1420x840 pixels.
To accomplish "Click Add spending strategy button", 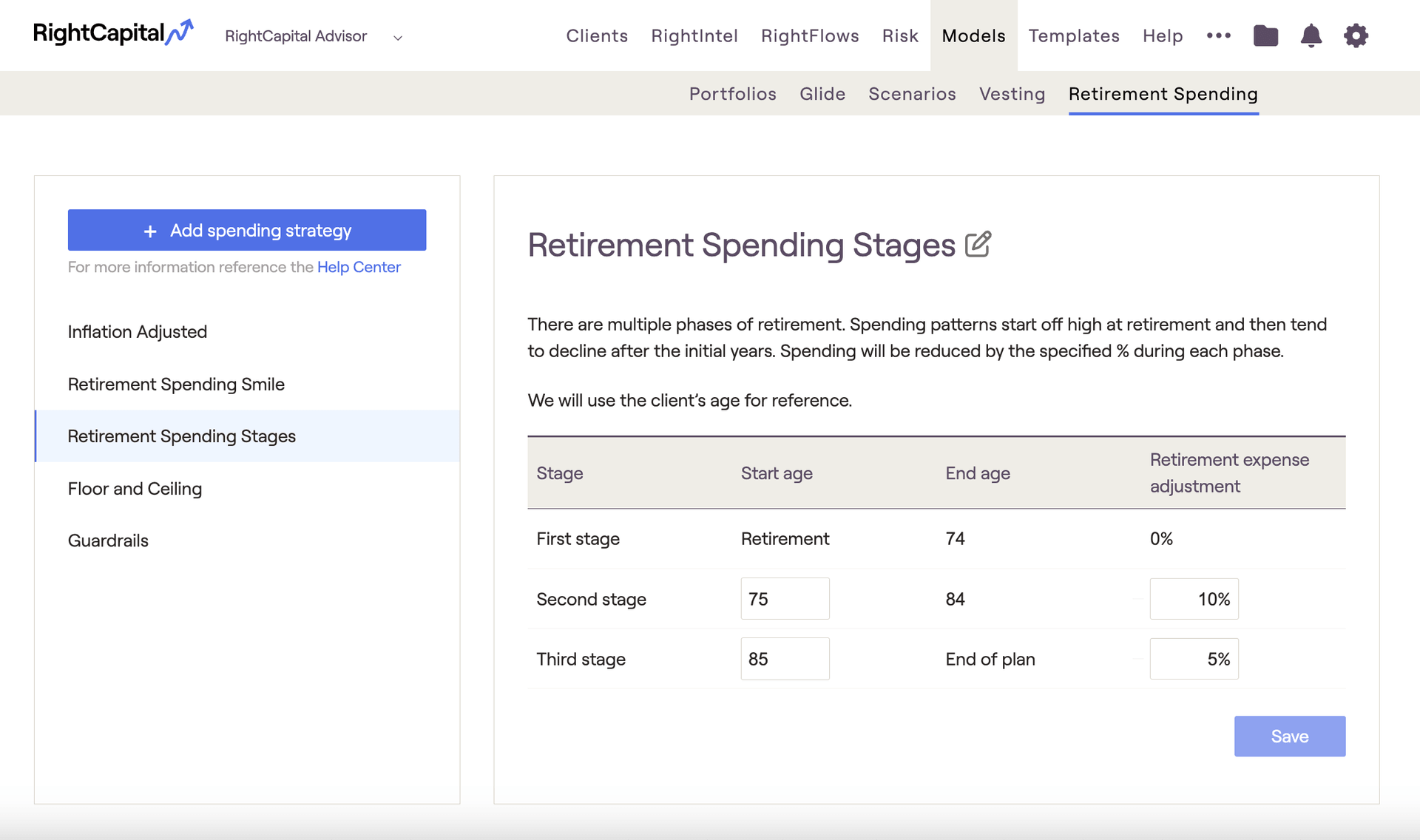I will point(247,230).
